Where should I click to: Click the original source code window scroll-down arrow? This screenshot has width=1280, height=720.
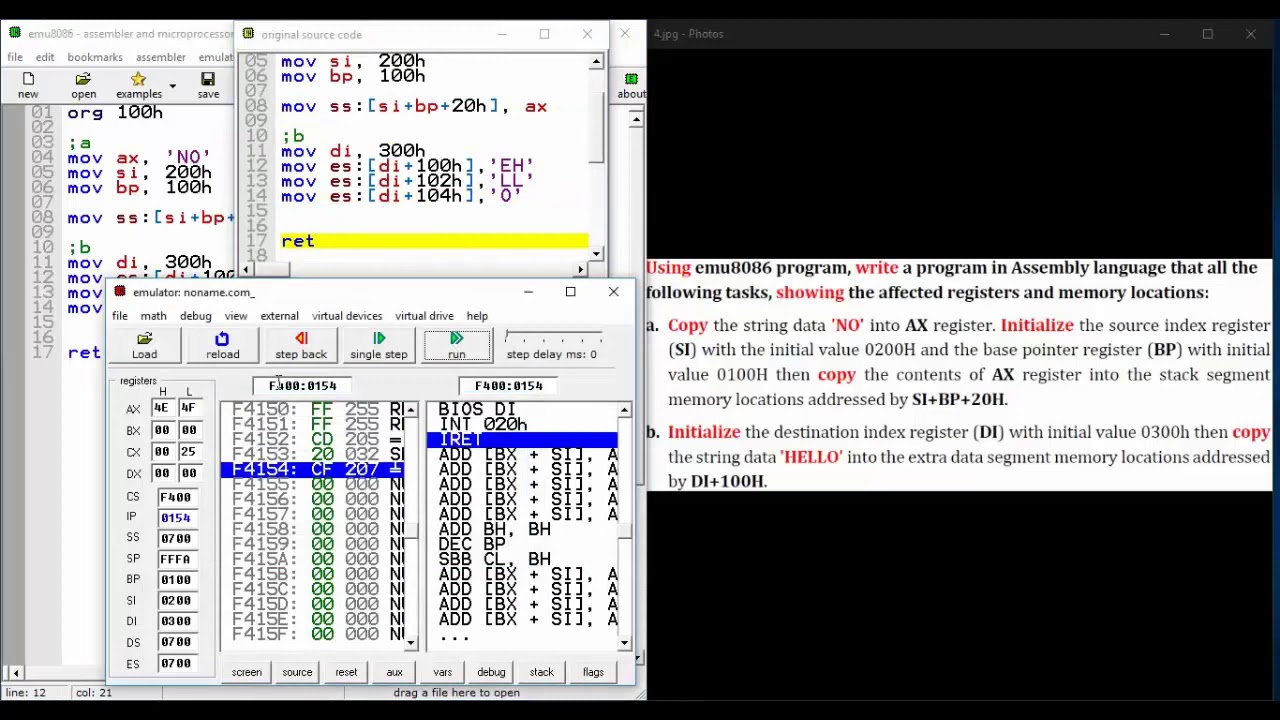click(596, 254)
